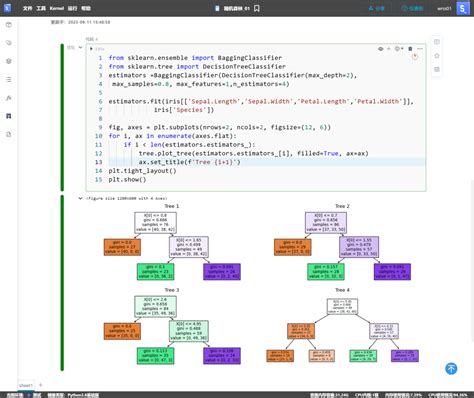Screen dimensions: 474x398
Task: Click the leftmost label in the status bar
Action: coord(15,395)
